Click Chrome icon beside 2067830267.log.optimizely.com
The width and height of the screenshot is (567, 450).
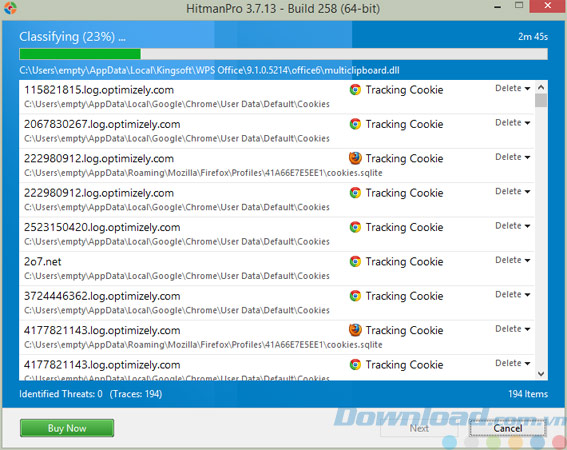(355, 124)
